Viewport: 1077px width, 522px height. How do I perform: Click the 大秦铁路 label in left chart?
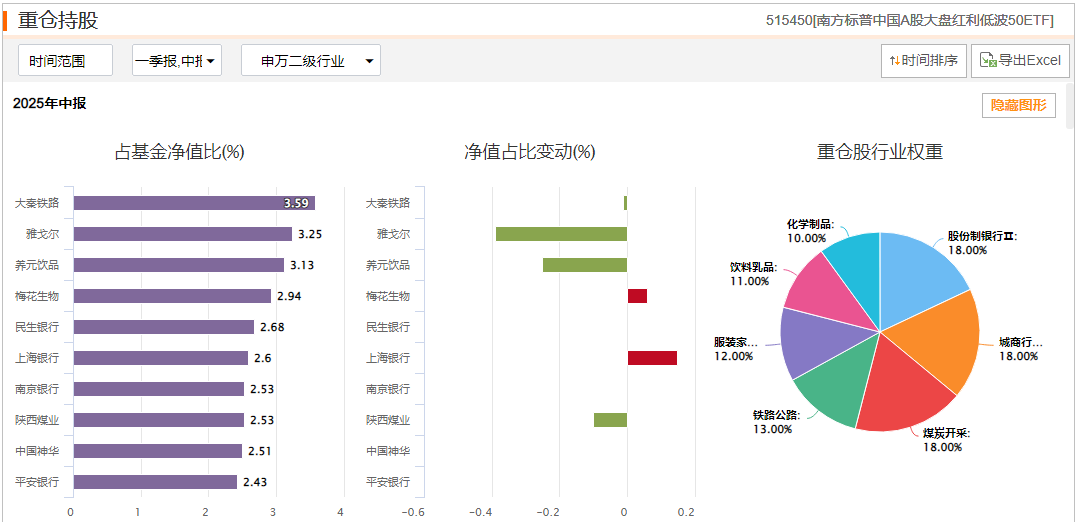[37, 203]
